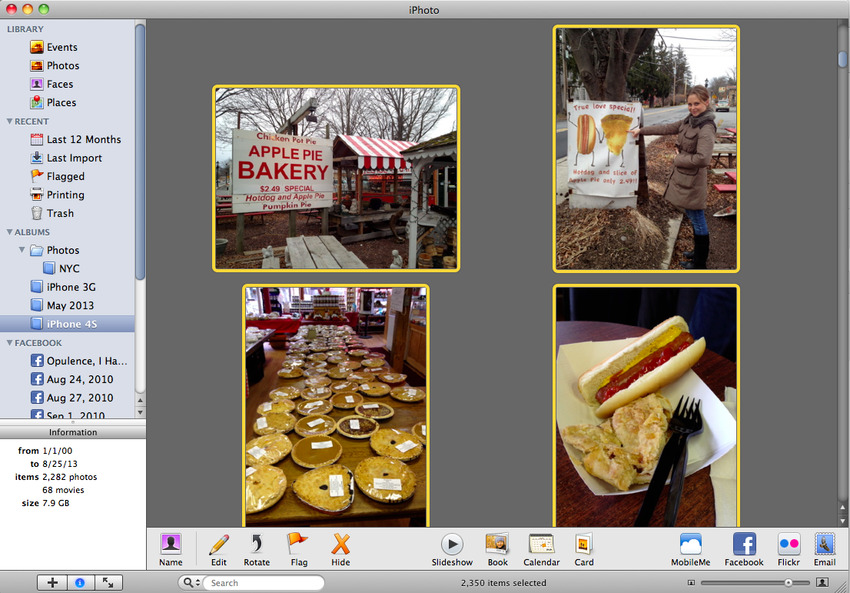
Task: Open Events in the Library
Action: point(54,47)
